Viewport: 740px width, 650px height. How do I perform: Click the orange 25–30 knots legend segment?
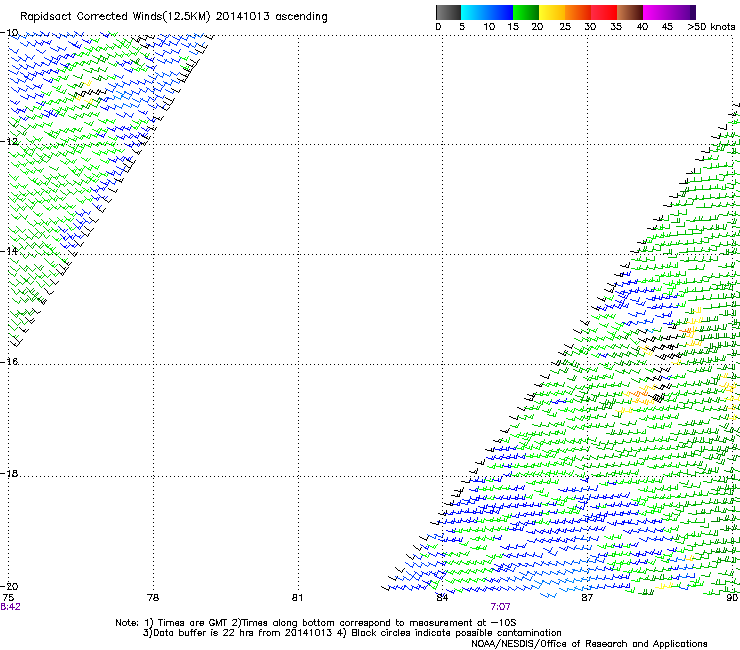(x=578, y=12)
